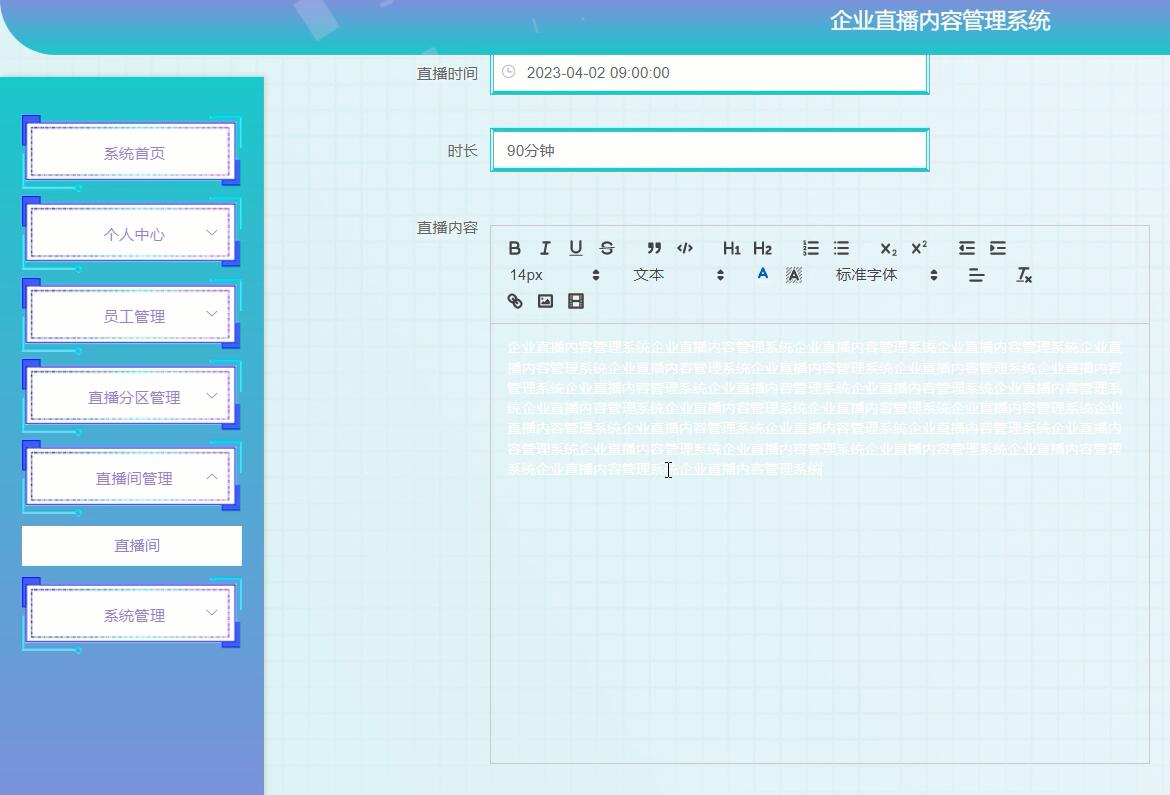Insert a hyperlink in the editor
The image size is (1170, 795).
515,301
